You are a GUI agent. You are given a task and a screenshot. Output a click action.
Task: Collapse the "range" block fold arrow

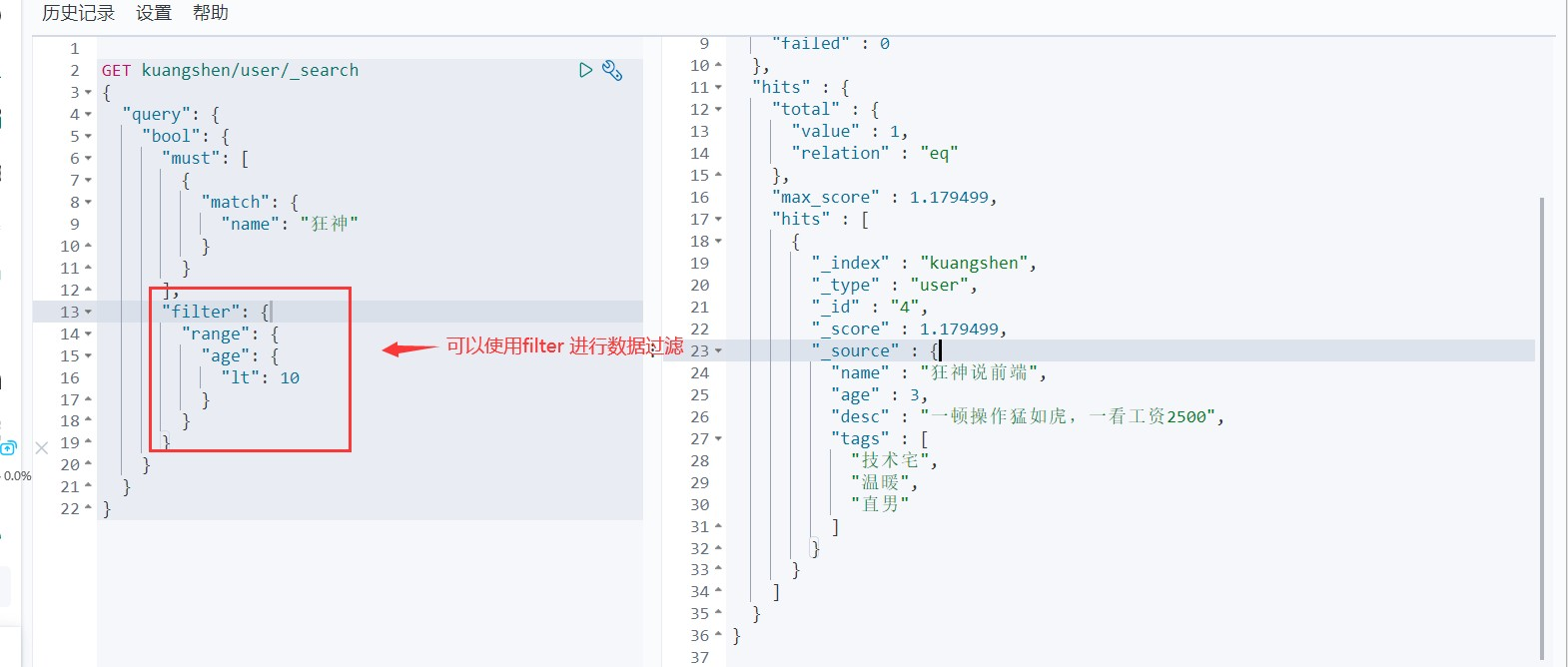click(x=88, y=334)
